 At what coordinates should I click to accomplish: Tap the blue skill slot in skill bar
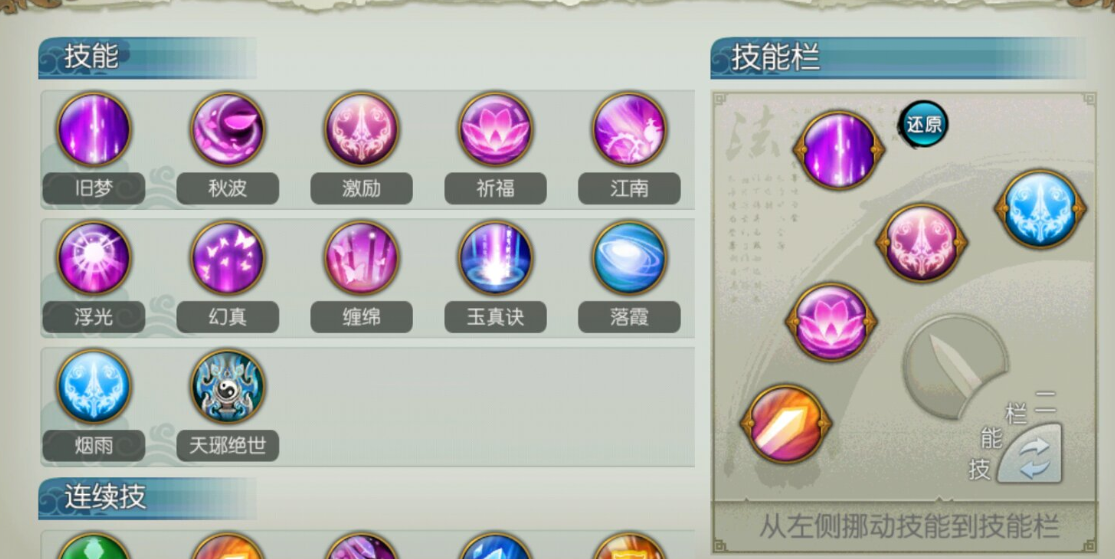coord(1040,209)
